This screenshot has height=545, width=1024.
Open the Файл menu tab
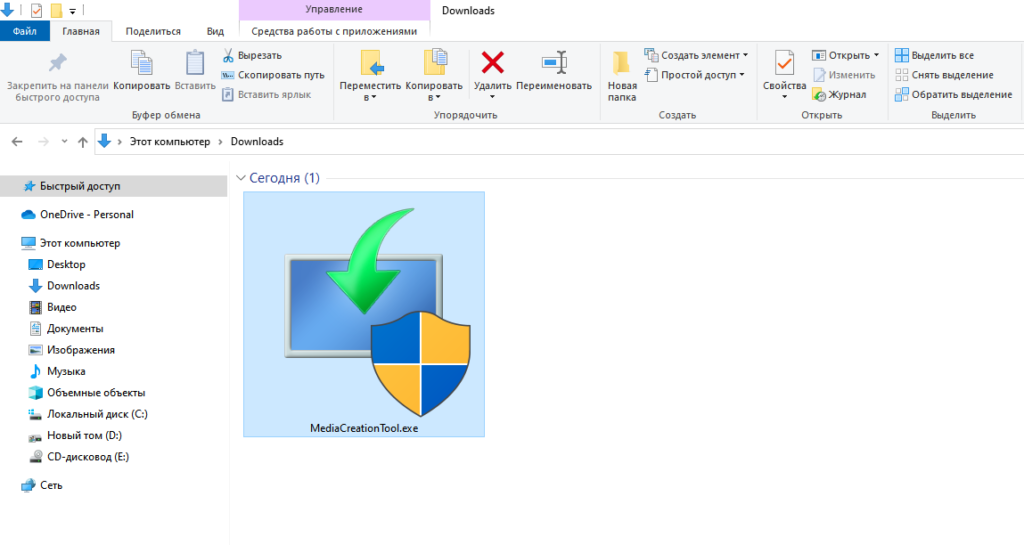(x=25, y=31)
